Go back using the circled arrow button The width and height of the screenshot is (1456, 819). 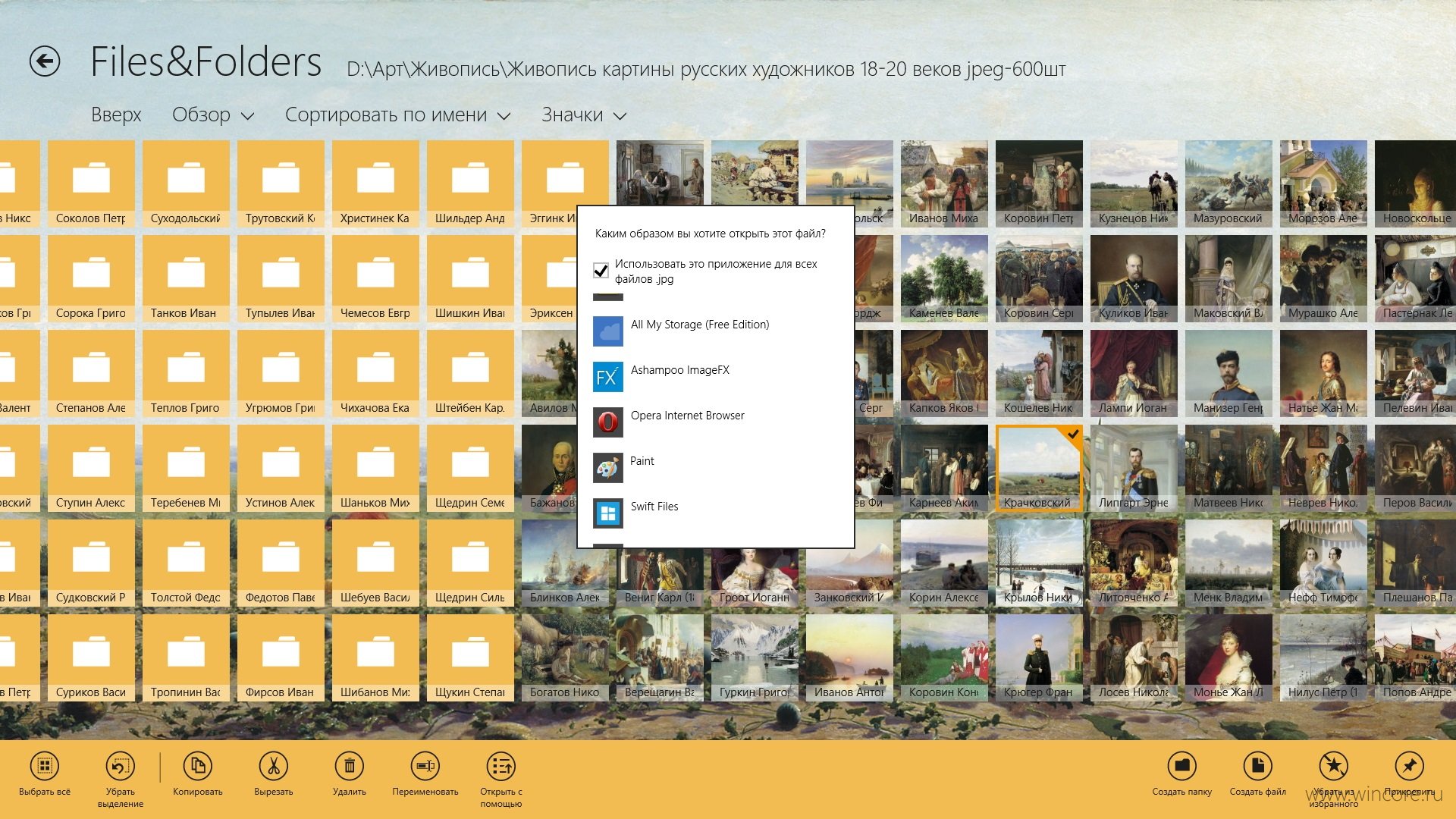45,61
